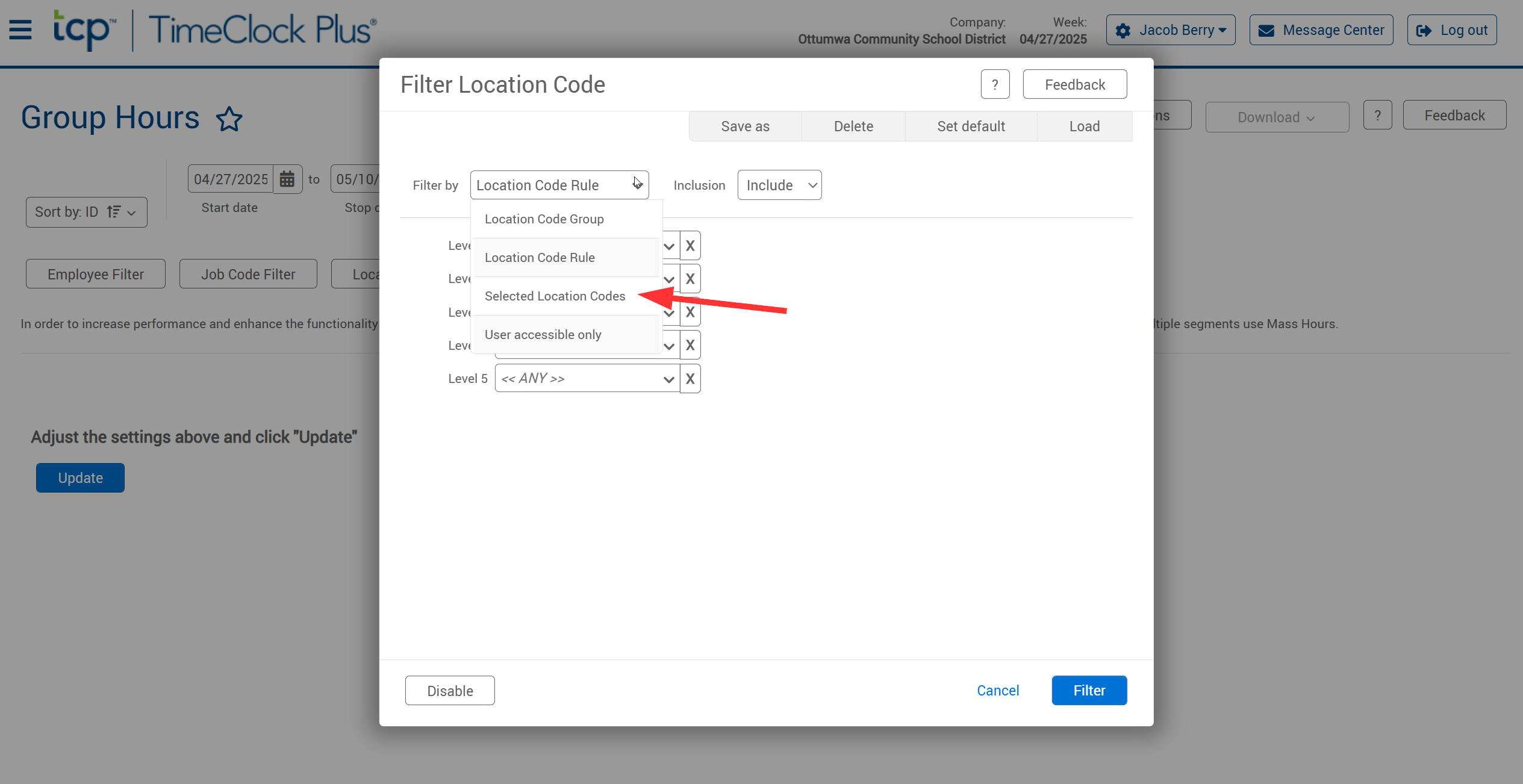The image size is (1523, 784).
Task: Choose User accessible only option
Action: 543,335
